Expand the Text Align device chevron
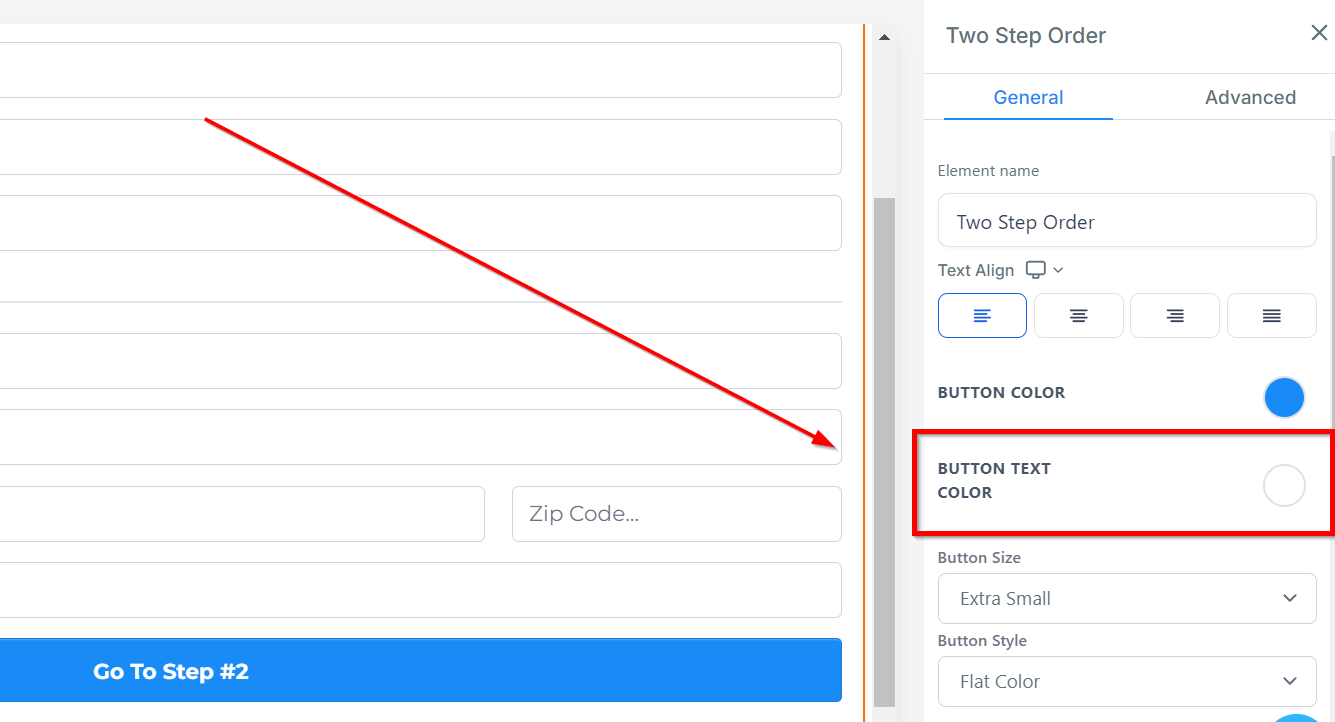 pos(1059,270)
